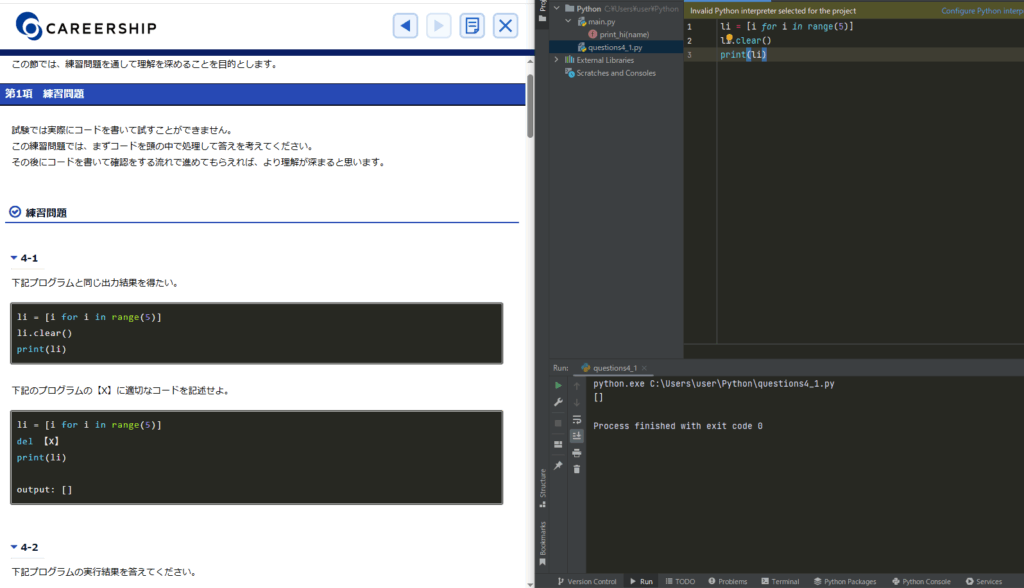Click the intention lightbulb in the editor
Screen dimensions: 1024x588
point(729,40)
